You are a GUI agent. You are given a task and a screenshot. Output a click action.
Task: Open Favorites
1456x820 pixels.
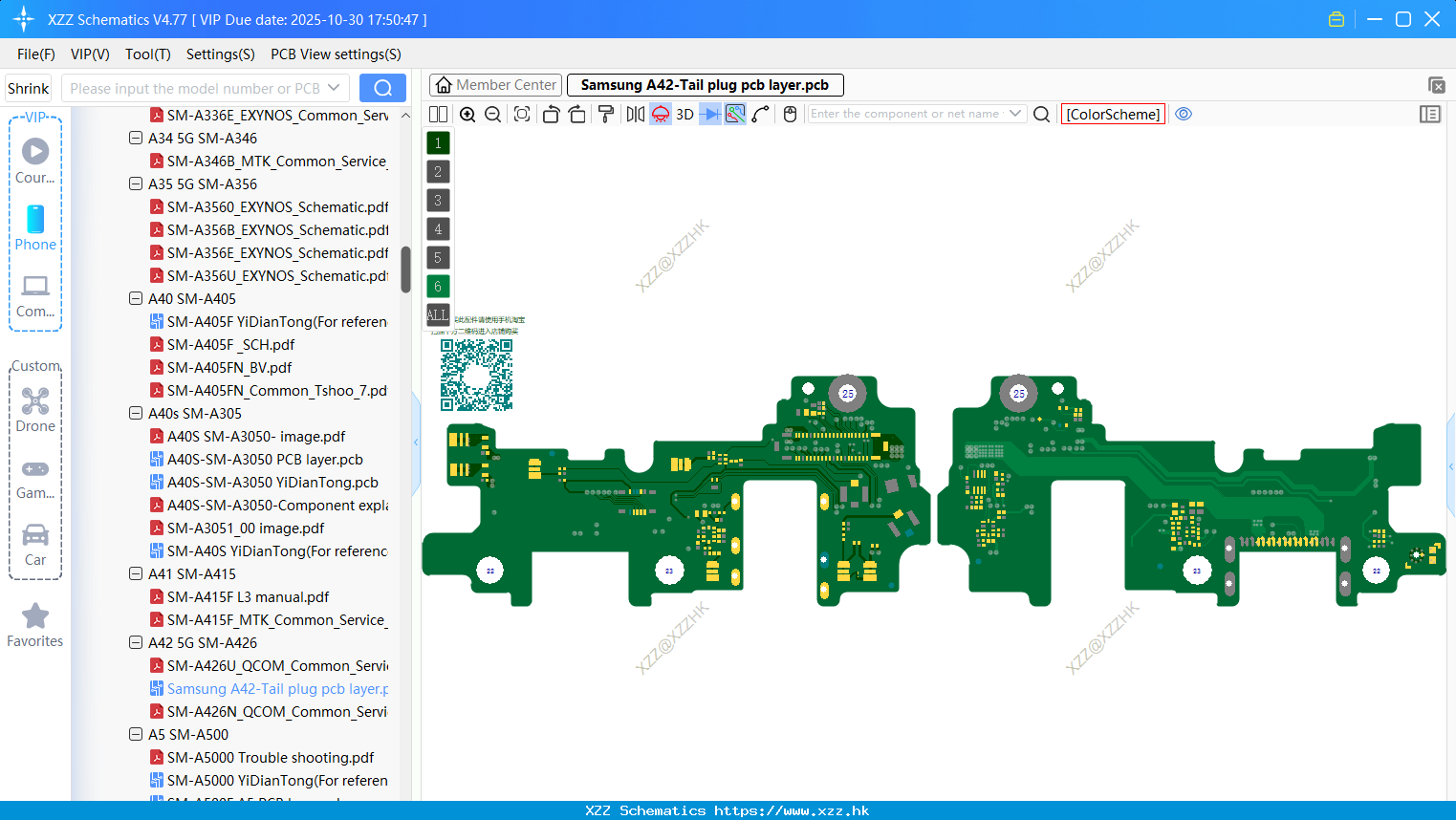(35, 625)
